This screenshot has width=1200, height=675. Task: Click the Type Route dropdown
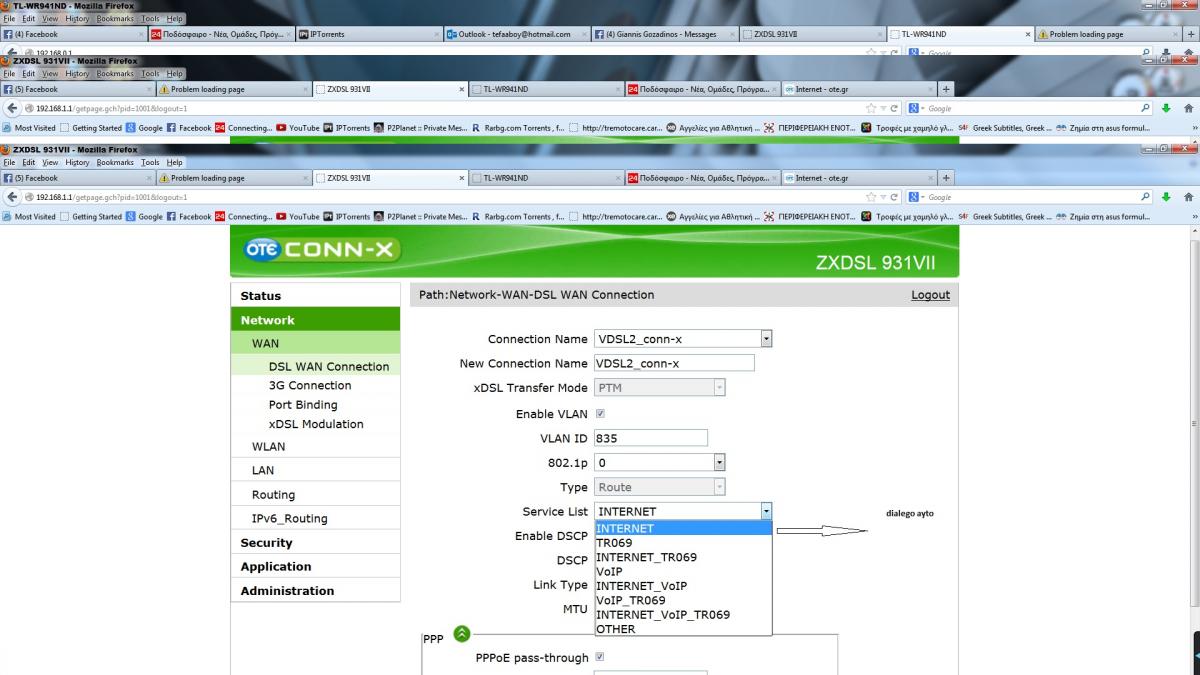659,487
